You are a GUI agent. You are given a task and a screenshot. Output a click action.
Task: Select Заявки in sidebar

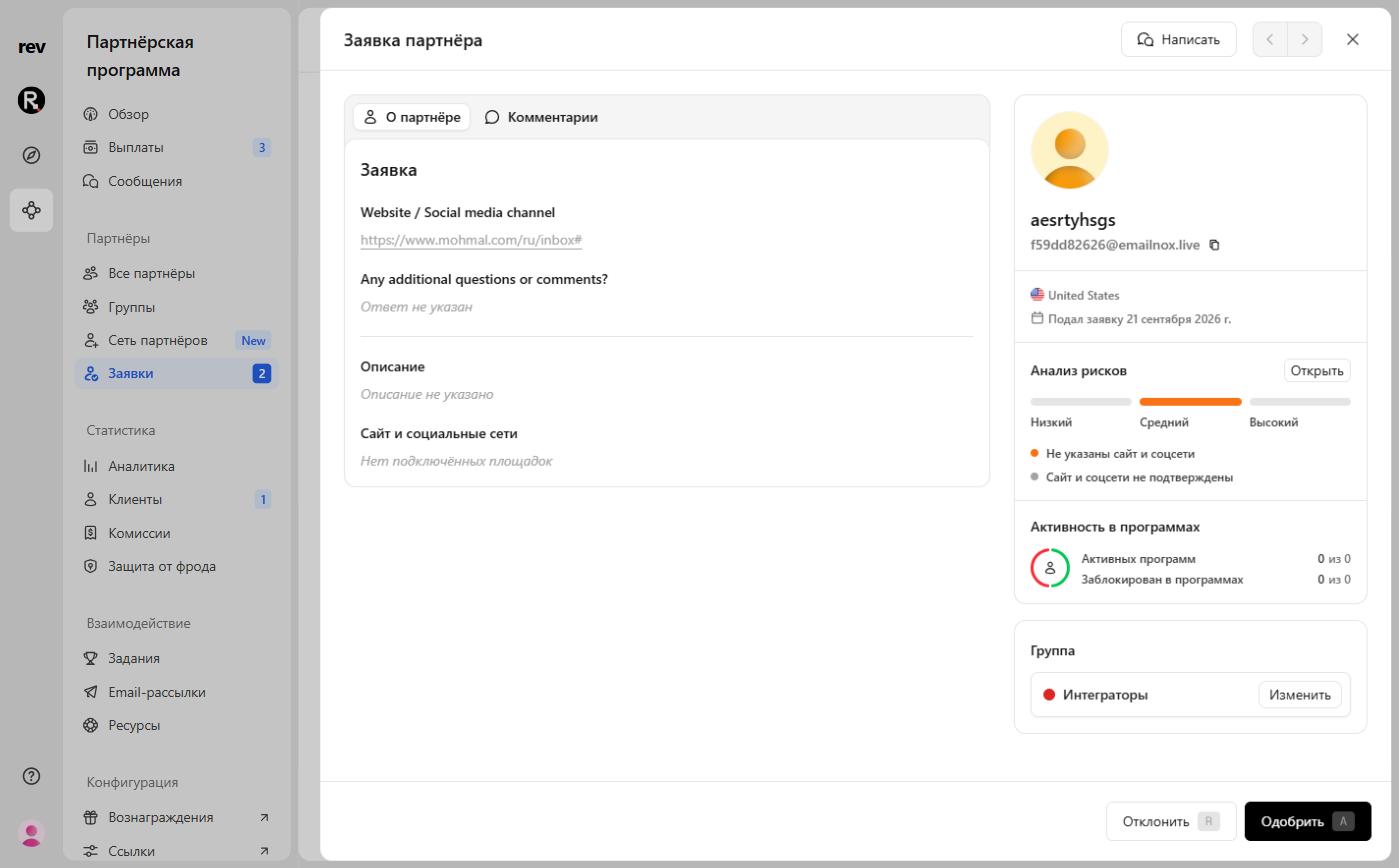176,373
